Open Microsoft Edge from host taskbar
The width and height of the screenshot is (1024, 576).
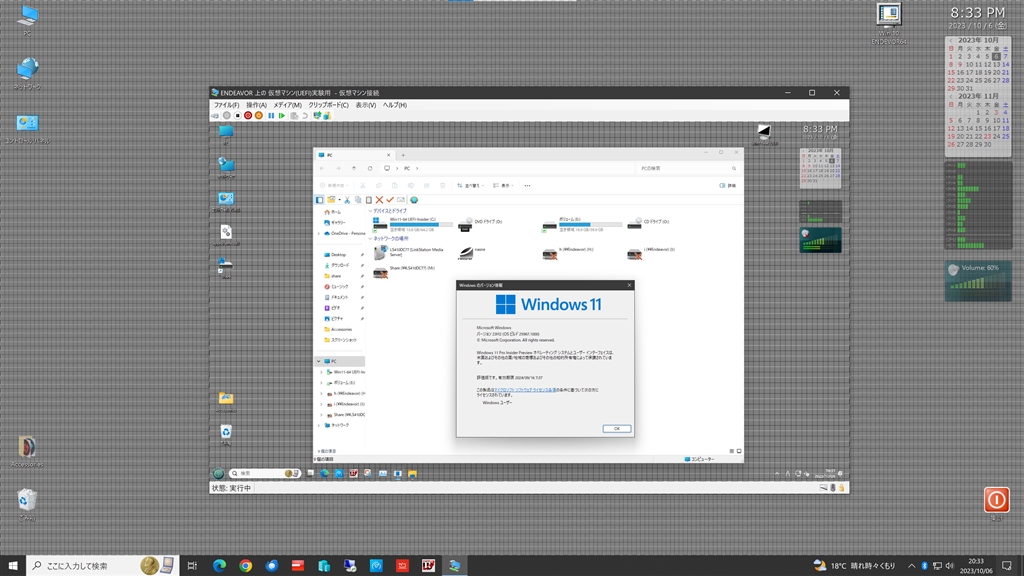219,566
